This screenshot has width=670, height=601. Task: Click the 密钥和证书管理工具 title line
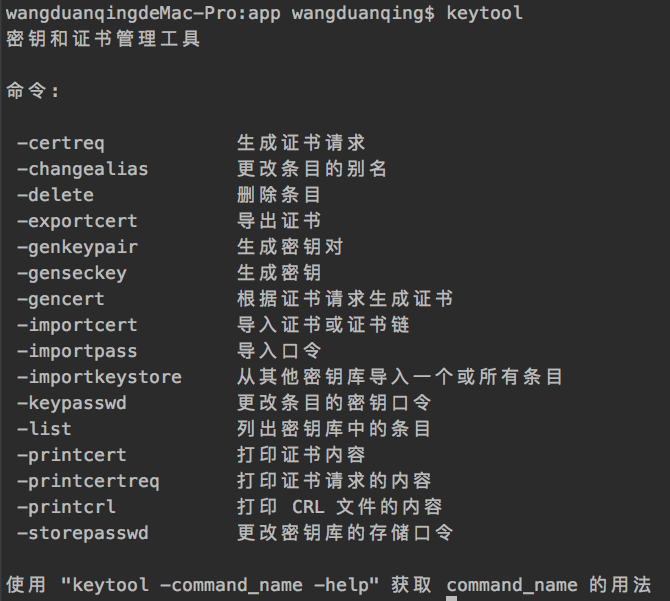pos(103,39)
